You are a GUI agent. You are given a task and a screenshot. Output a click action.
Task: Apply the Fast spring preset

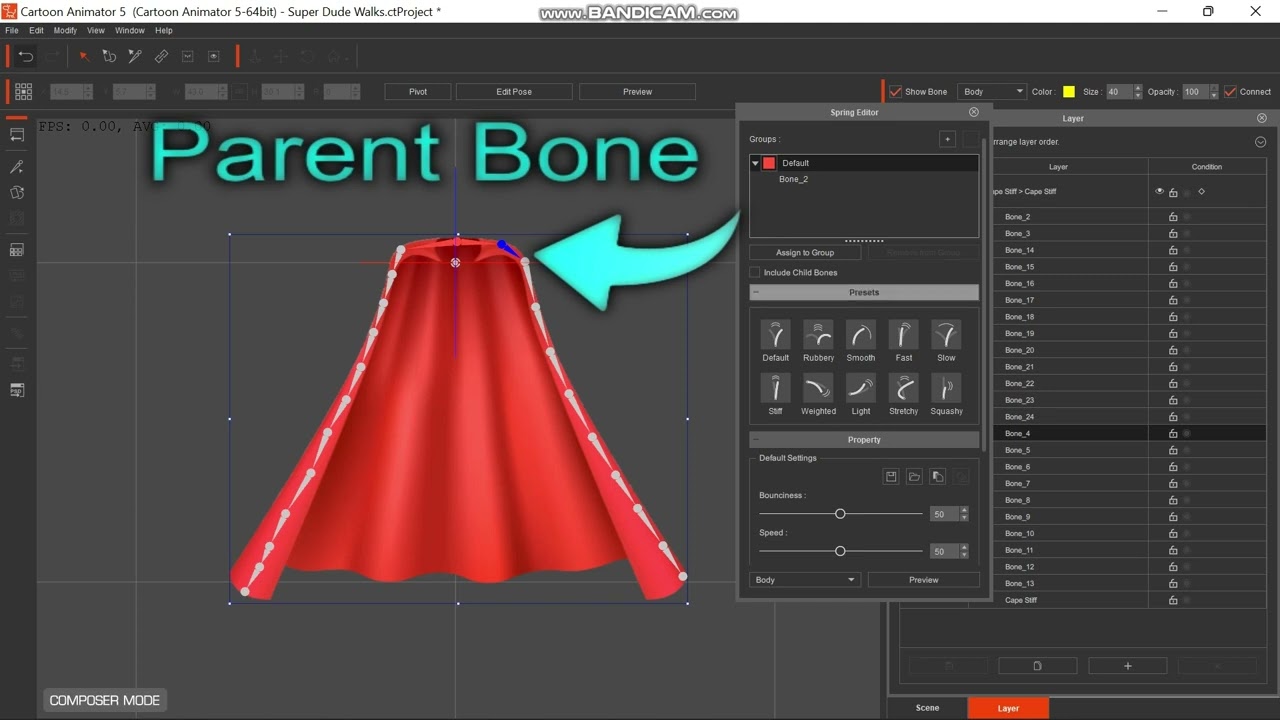904,335
